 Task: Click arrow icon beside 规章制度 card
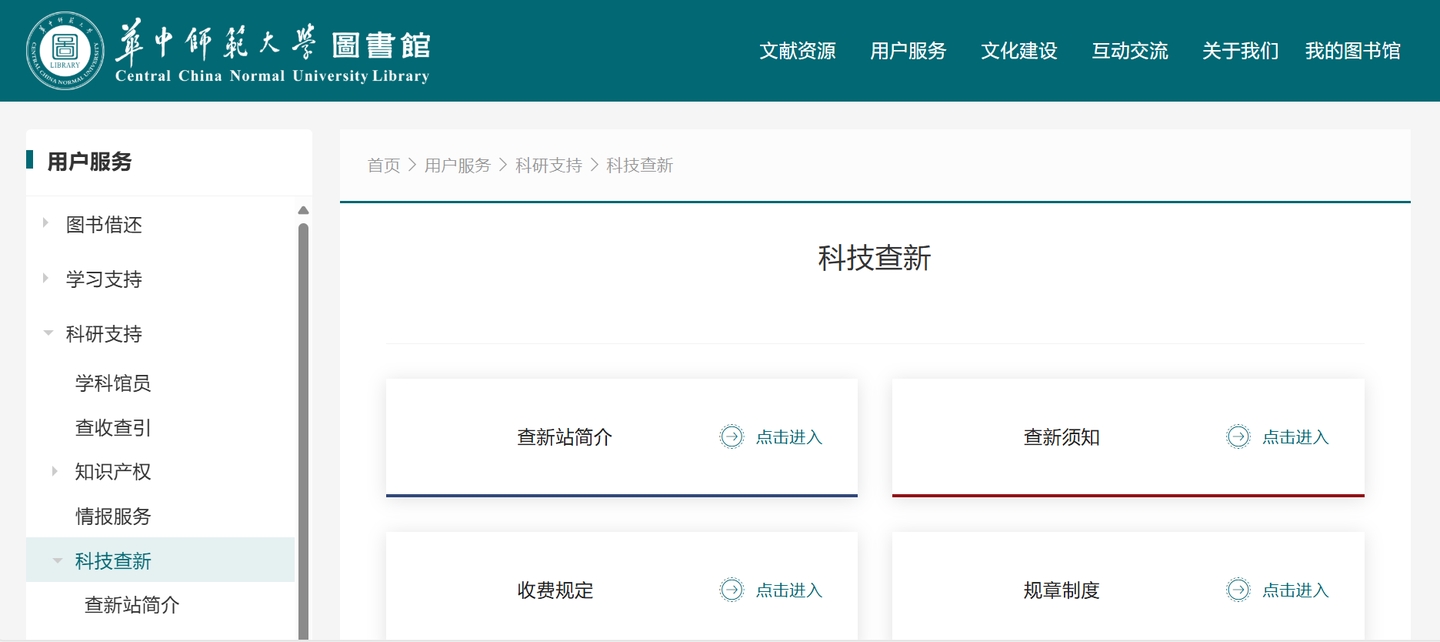point(1238,590)
